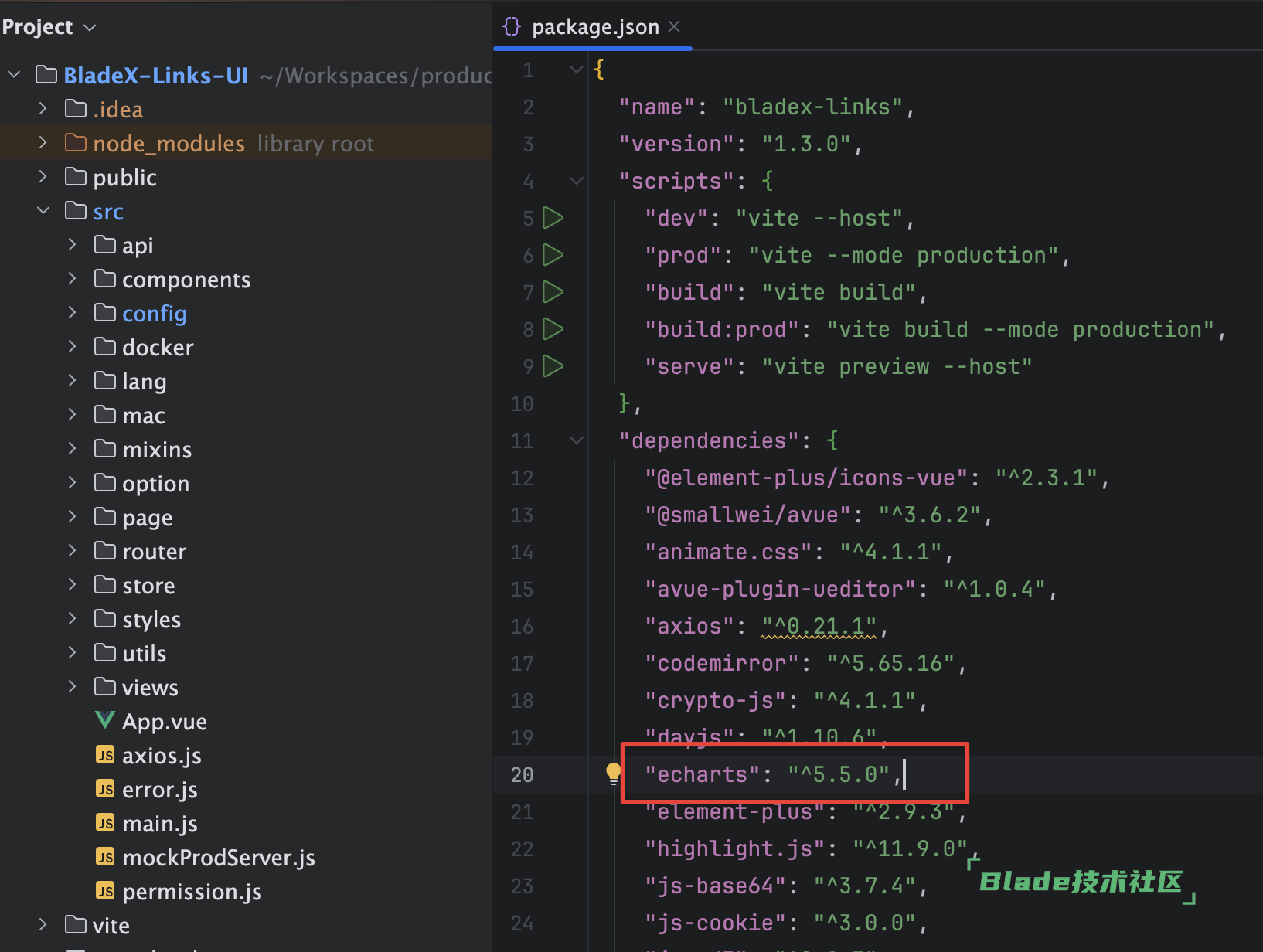The height and width of the screenshot is (952, 1263).
Task: Click the .idea folder icon
Action: coord(76,109)
